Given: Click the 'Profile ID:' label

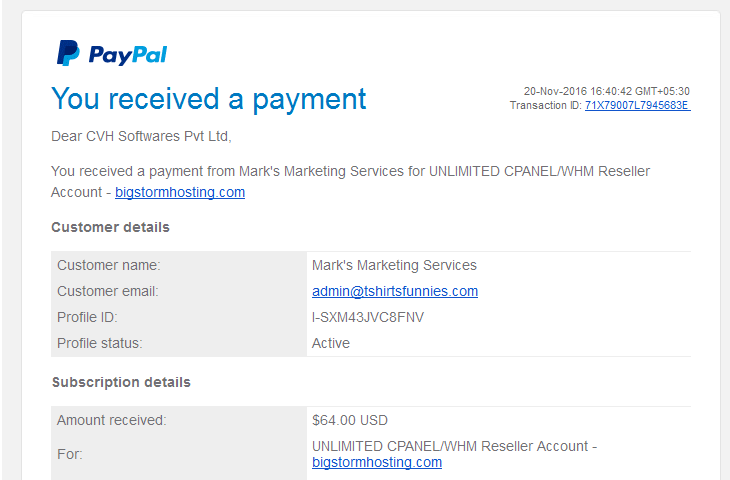Looking at the screenshot, I should click(87, 318).
